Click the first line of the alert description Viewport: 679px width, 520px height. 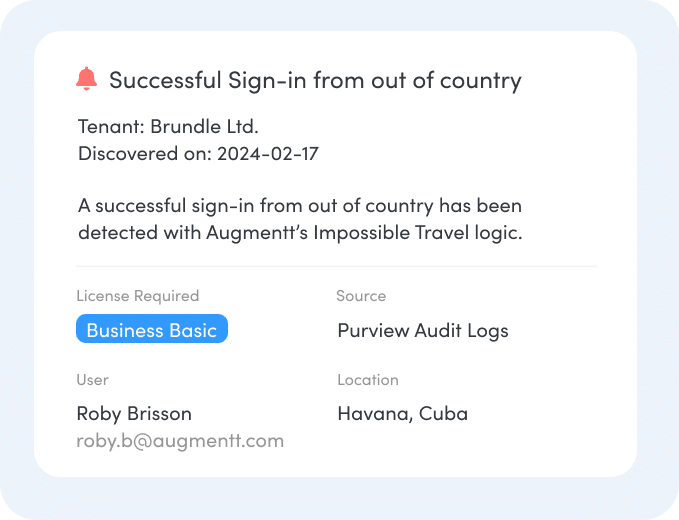pyautogui.click(x=300, y=206)
